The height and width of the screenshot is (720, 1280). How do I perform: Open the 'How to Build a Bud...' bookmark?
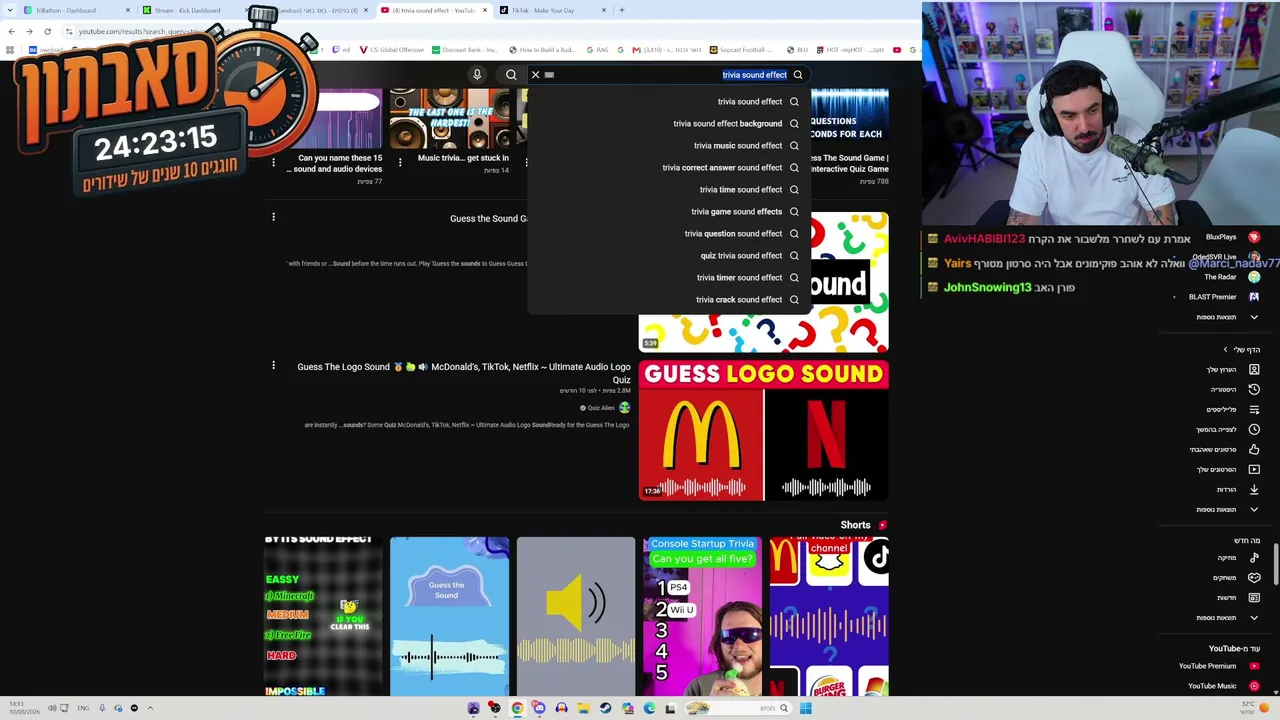tap(541, 50)
